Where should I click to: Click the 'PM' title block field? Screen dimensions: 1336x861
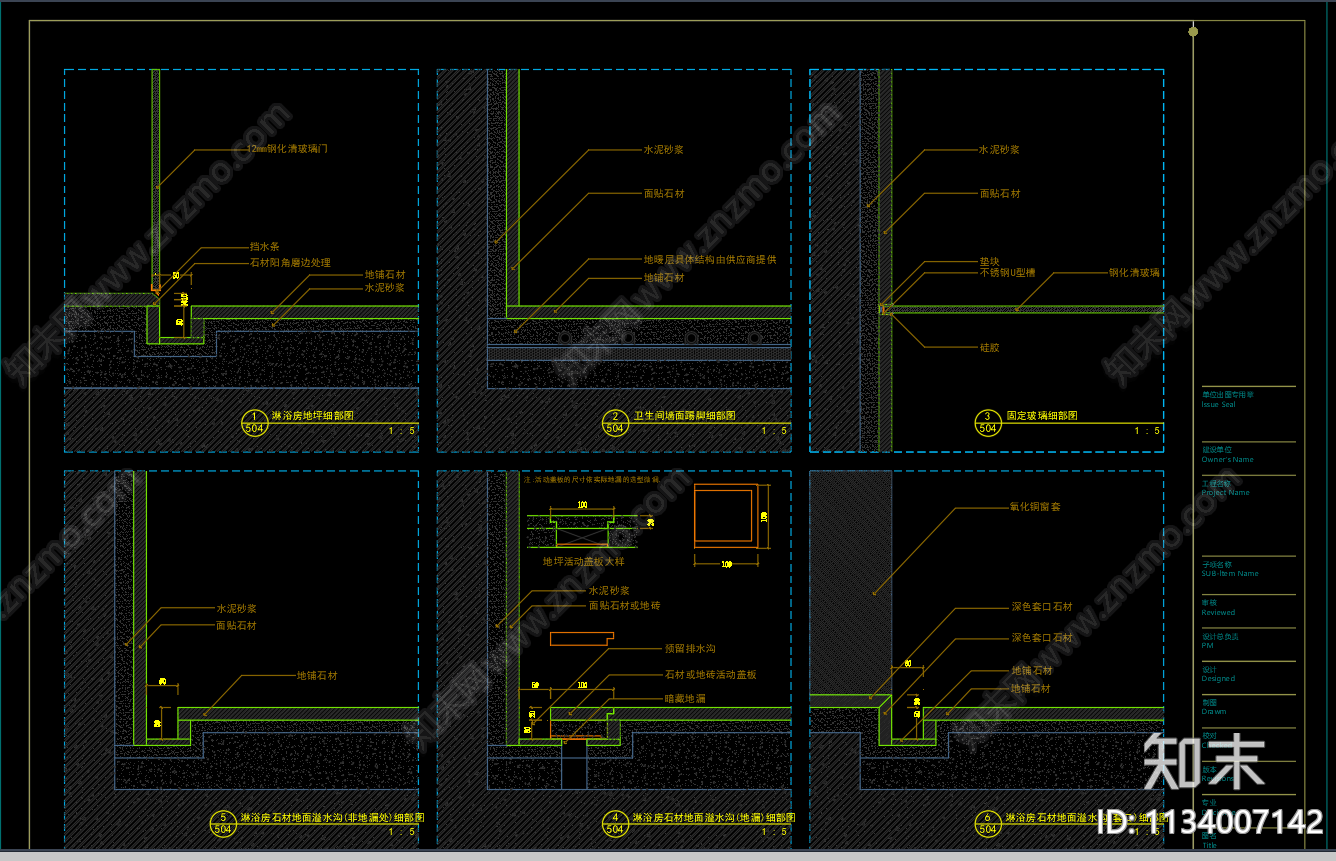tap(1207, 646)
